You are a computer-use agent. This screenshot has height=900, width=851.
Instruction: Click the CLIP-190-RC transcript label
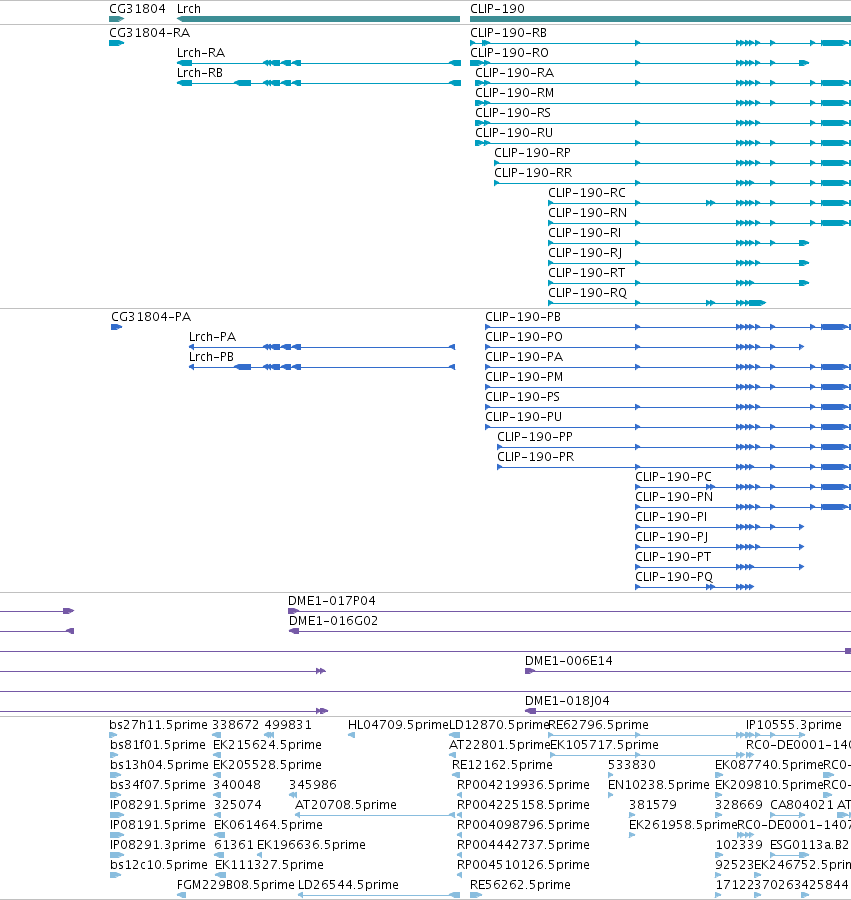pos(586,193)
